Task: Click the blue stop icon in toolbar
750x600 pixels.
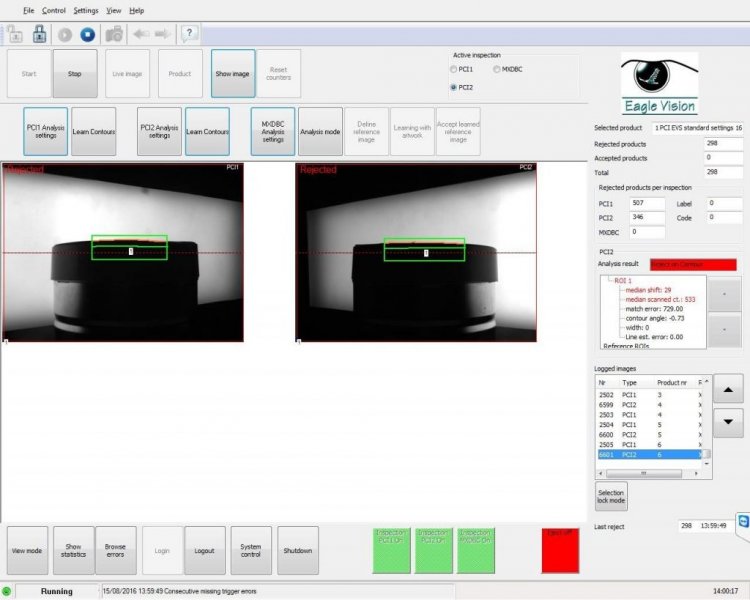Action: 88,34
